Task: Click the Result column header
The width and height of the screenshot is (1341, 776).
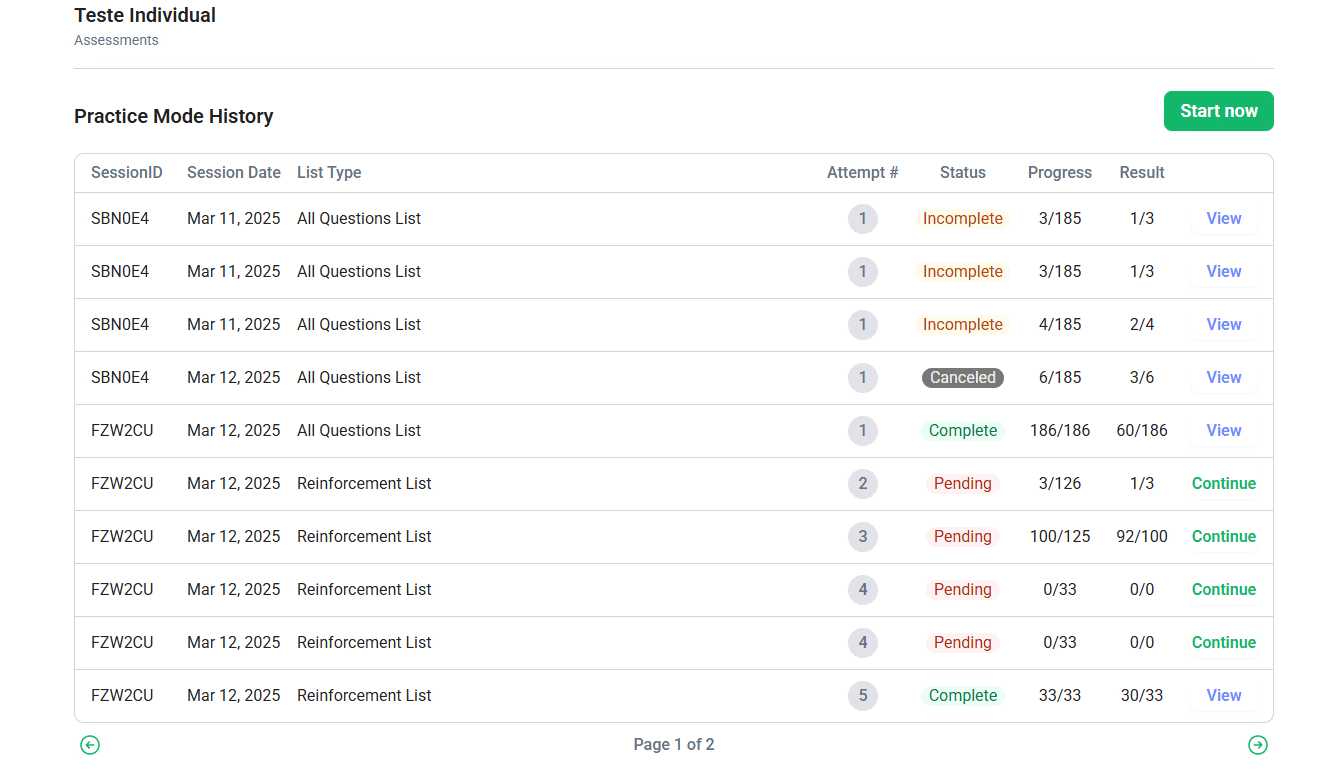Action: pos(1142,173)
